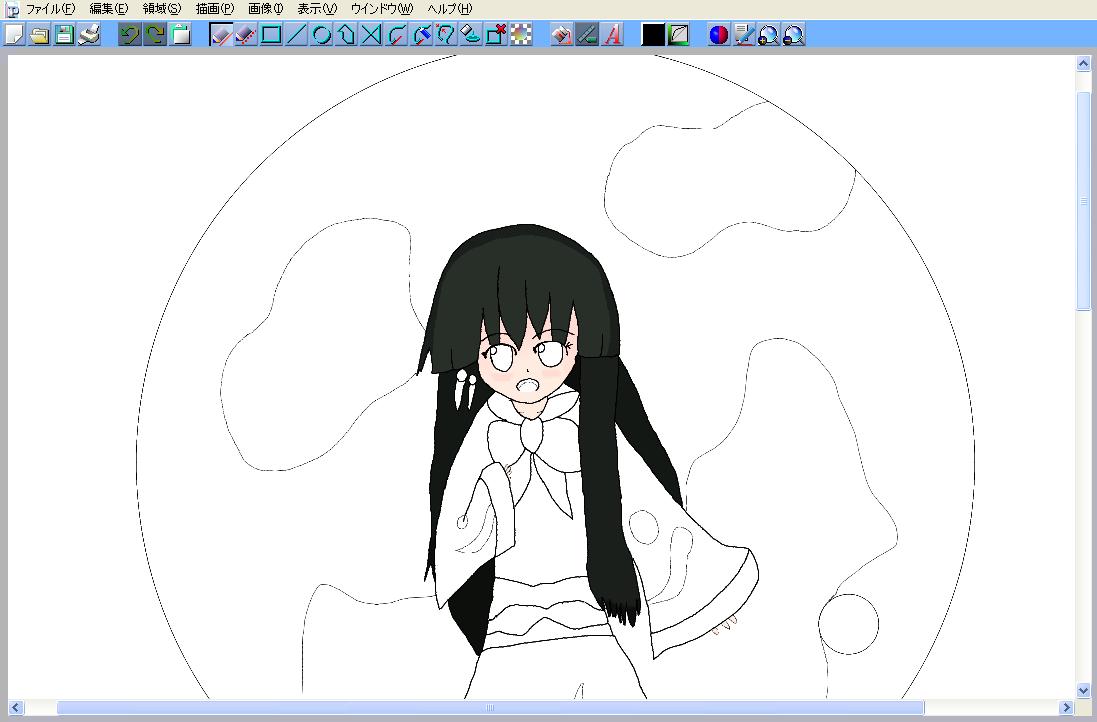This screenshot has height=722, width=1097.
Task: Choose the straight line tool
Action: (x=297, y=34)
